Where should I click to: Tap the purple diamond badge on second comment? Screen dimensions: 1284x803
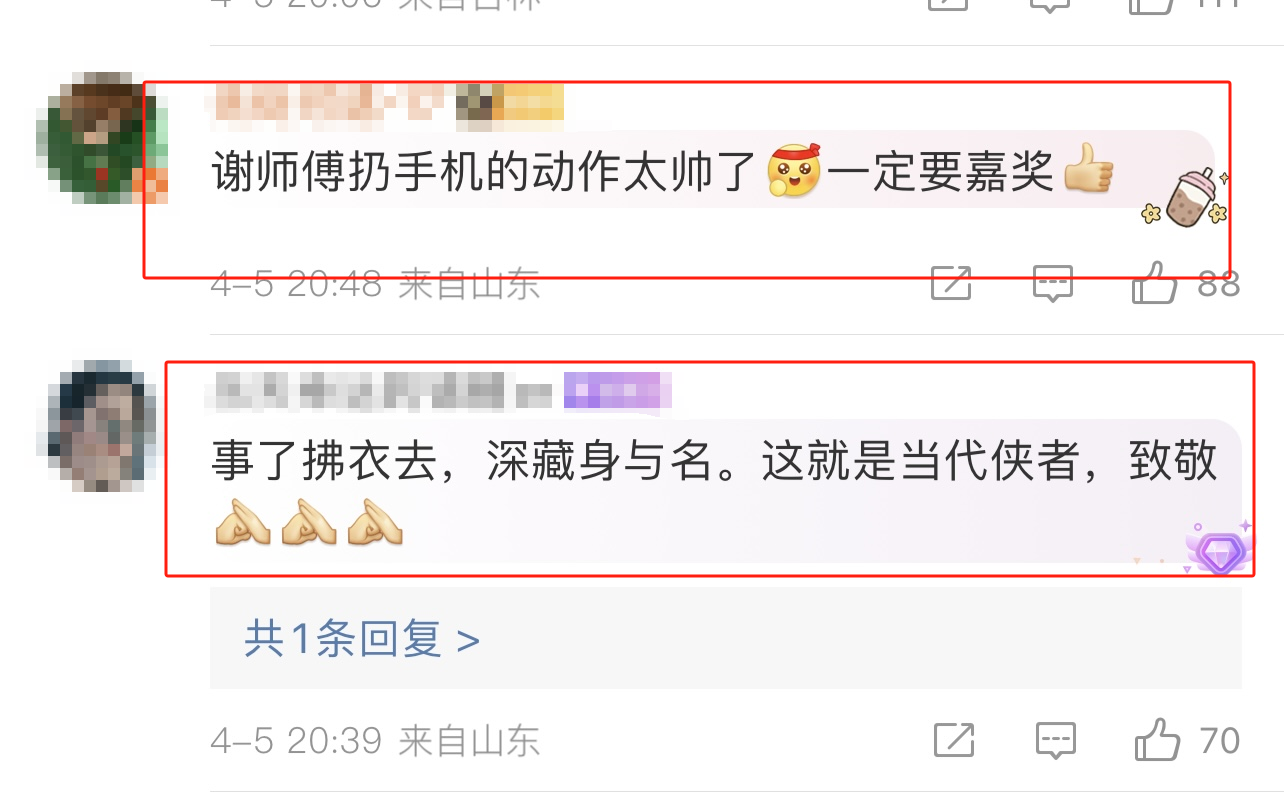click(1219, 549)
